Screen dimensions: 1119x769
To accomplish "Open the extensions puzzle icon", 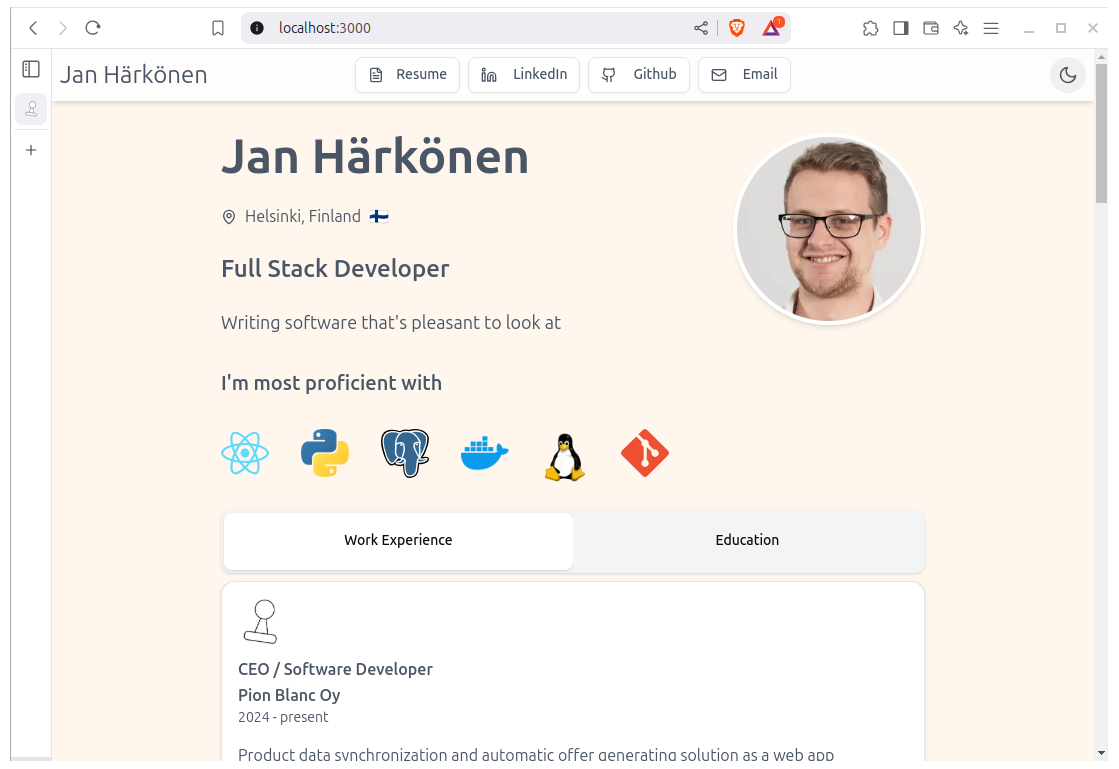I will point(870,28).
